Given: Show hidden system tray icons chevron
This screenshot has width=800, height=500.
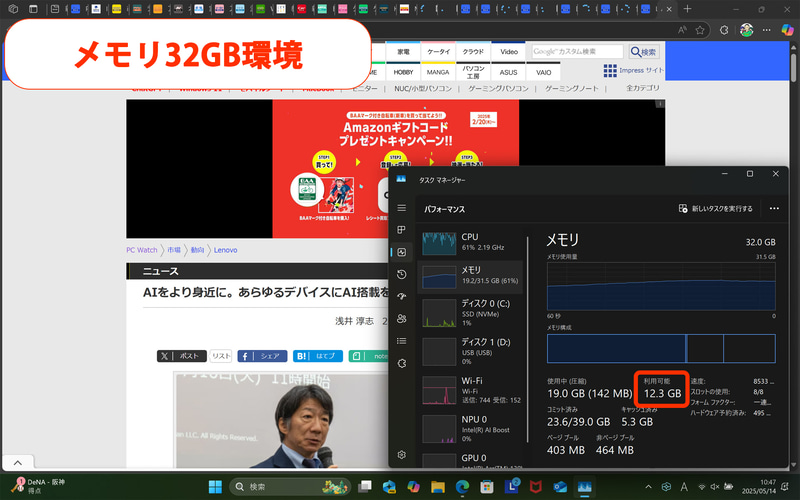Looking at the screenshot, I should click(648, 486).
